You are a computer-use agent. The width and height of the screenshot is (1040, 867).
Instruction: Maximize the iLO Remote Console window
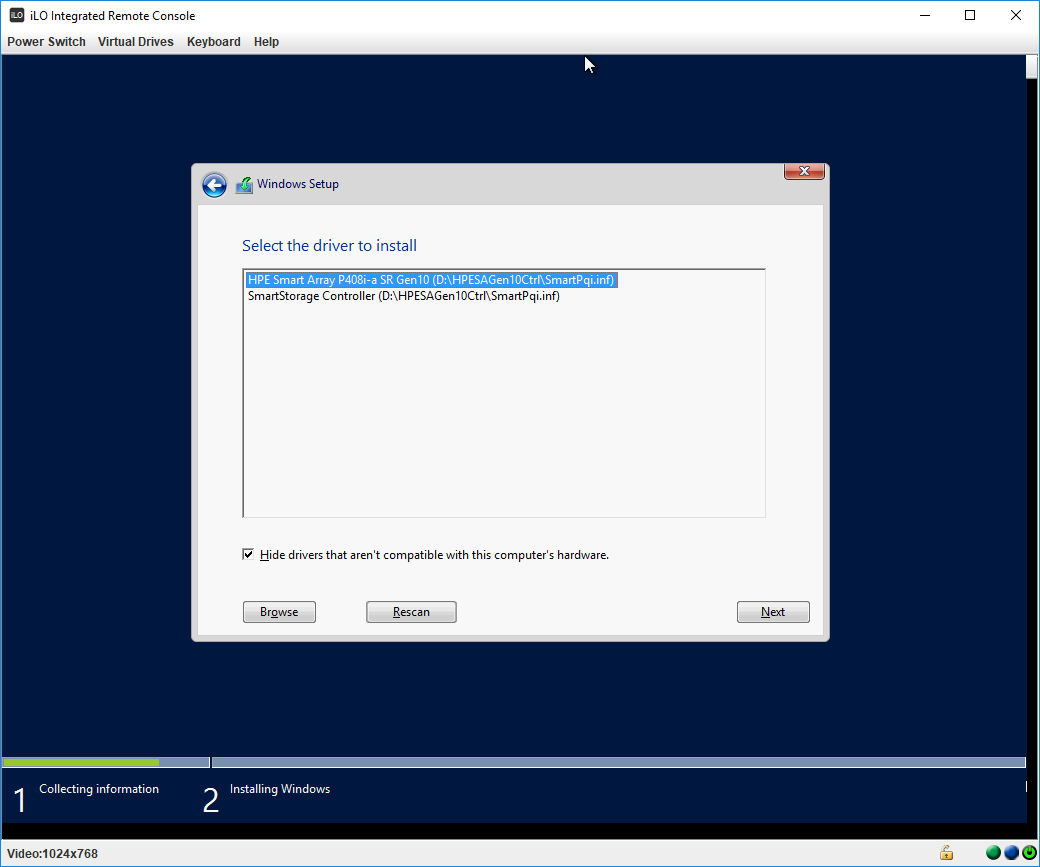pos(970,15)
